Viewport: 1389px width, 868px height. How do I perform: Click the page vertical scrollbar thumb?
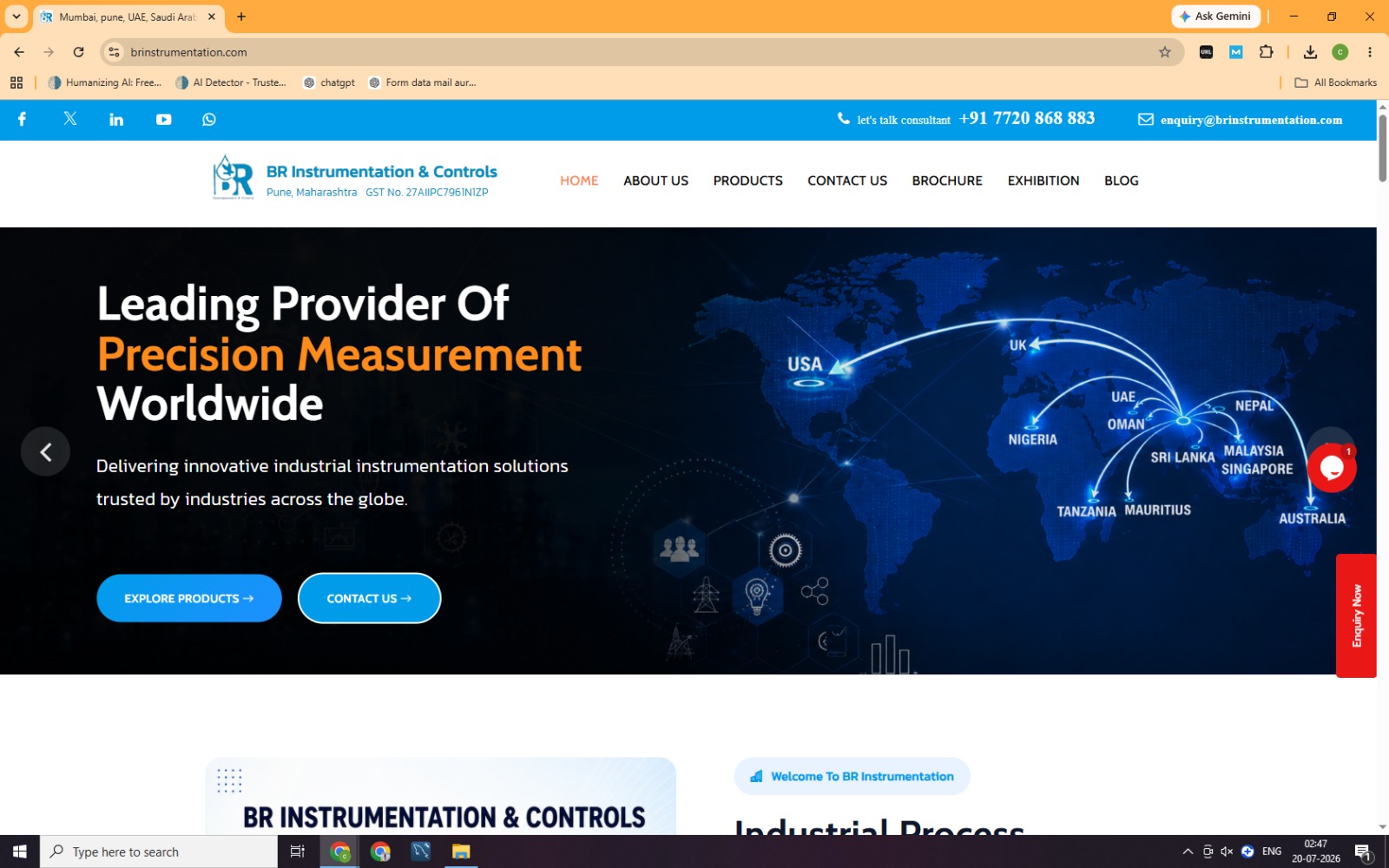click(x=1382, y=148)
